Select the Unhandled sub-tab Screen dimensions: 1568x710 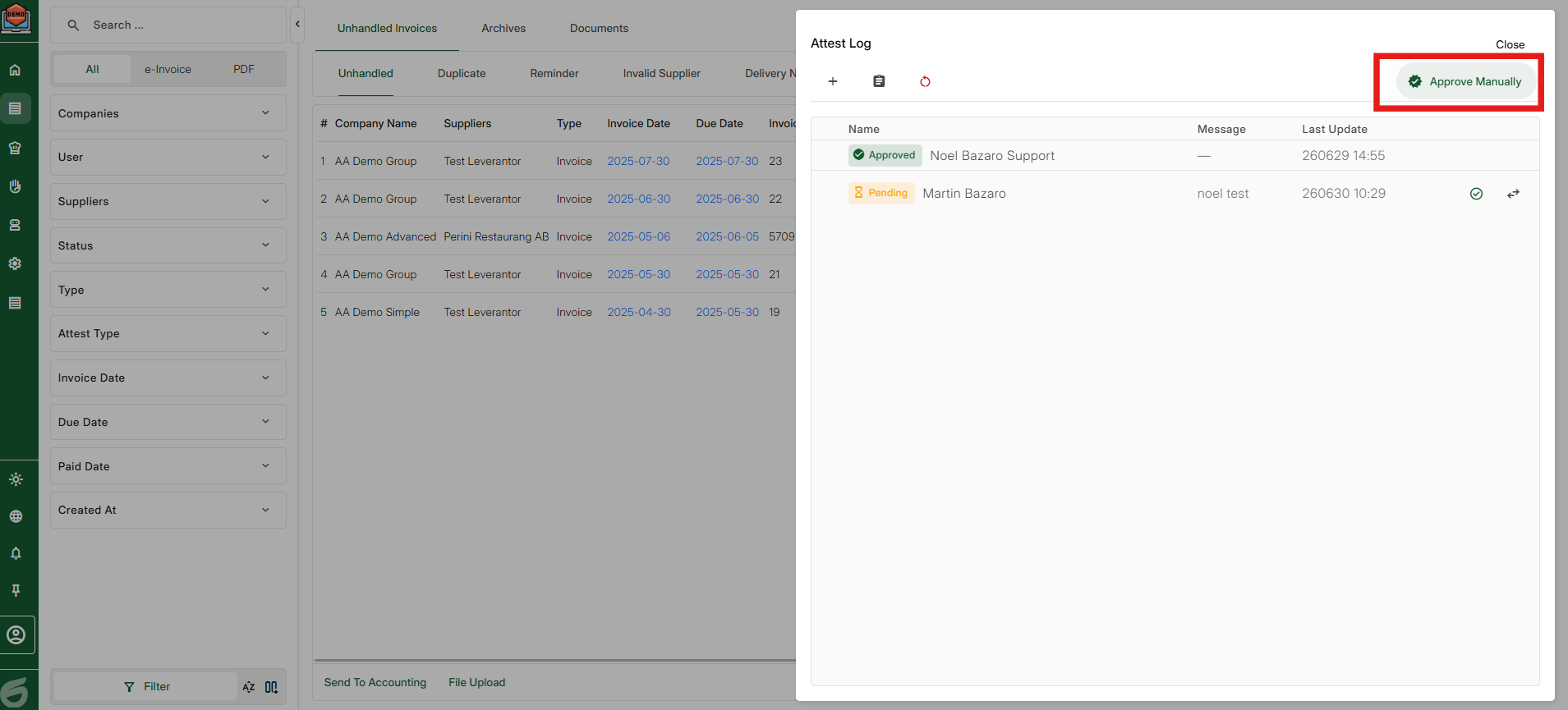[366, 73]
